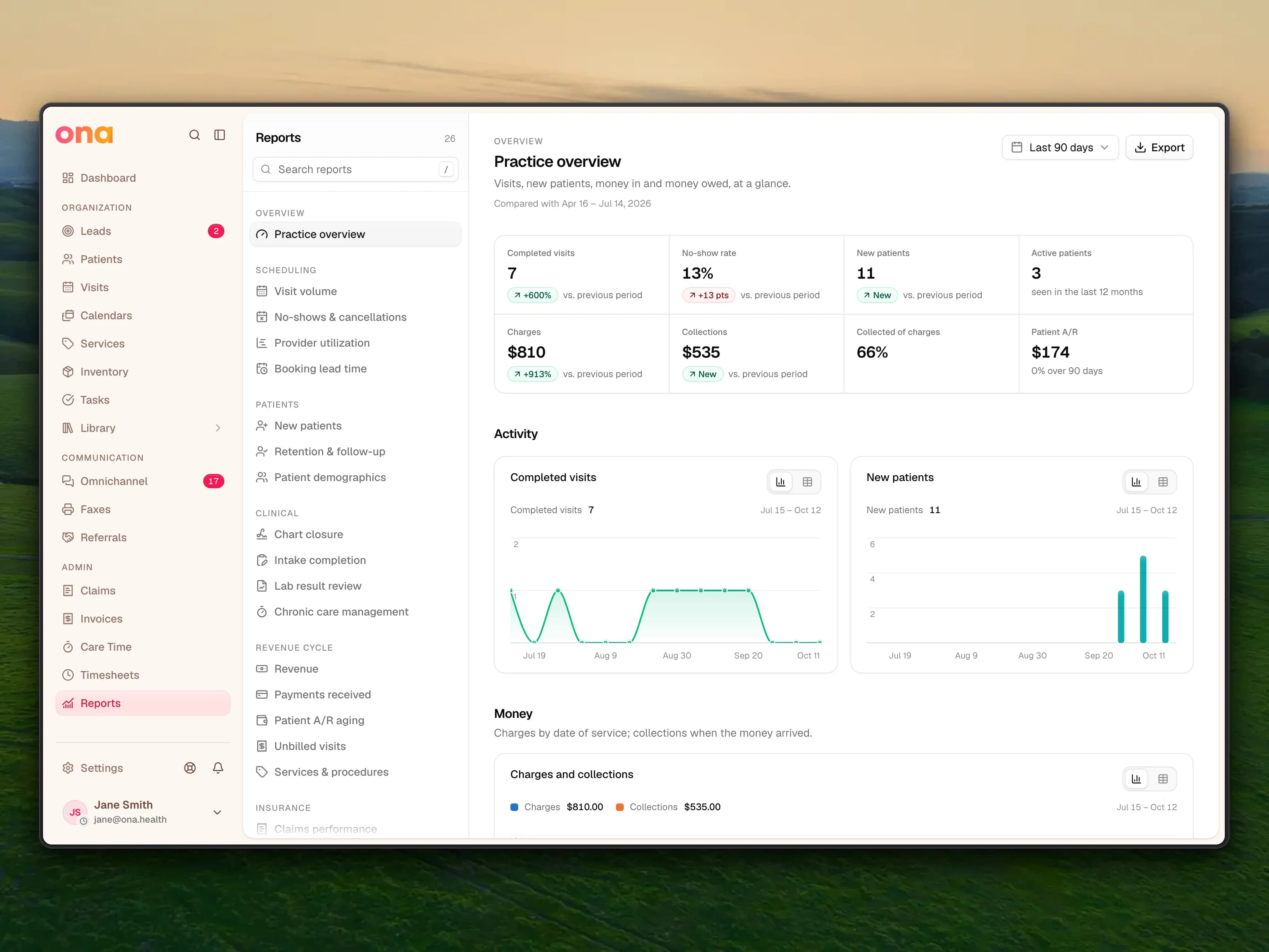Click the Care Time stopwatch icon
Screen dimensions: 1269x952
pos(68,647)
